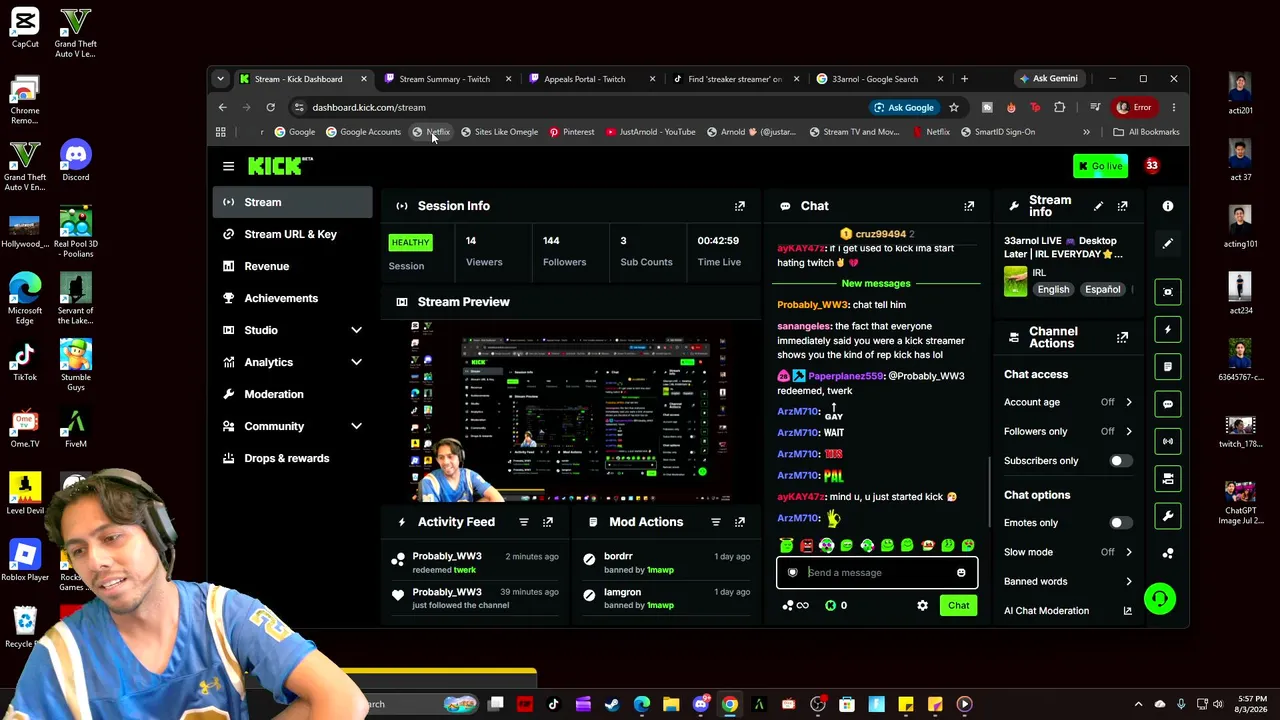Click Ask Google in address bar
The width and height of the screenshot is (1280, 720).
tap(904, 107)
